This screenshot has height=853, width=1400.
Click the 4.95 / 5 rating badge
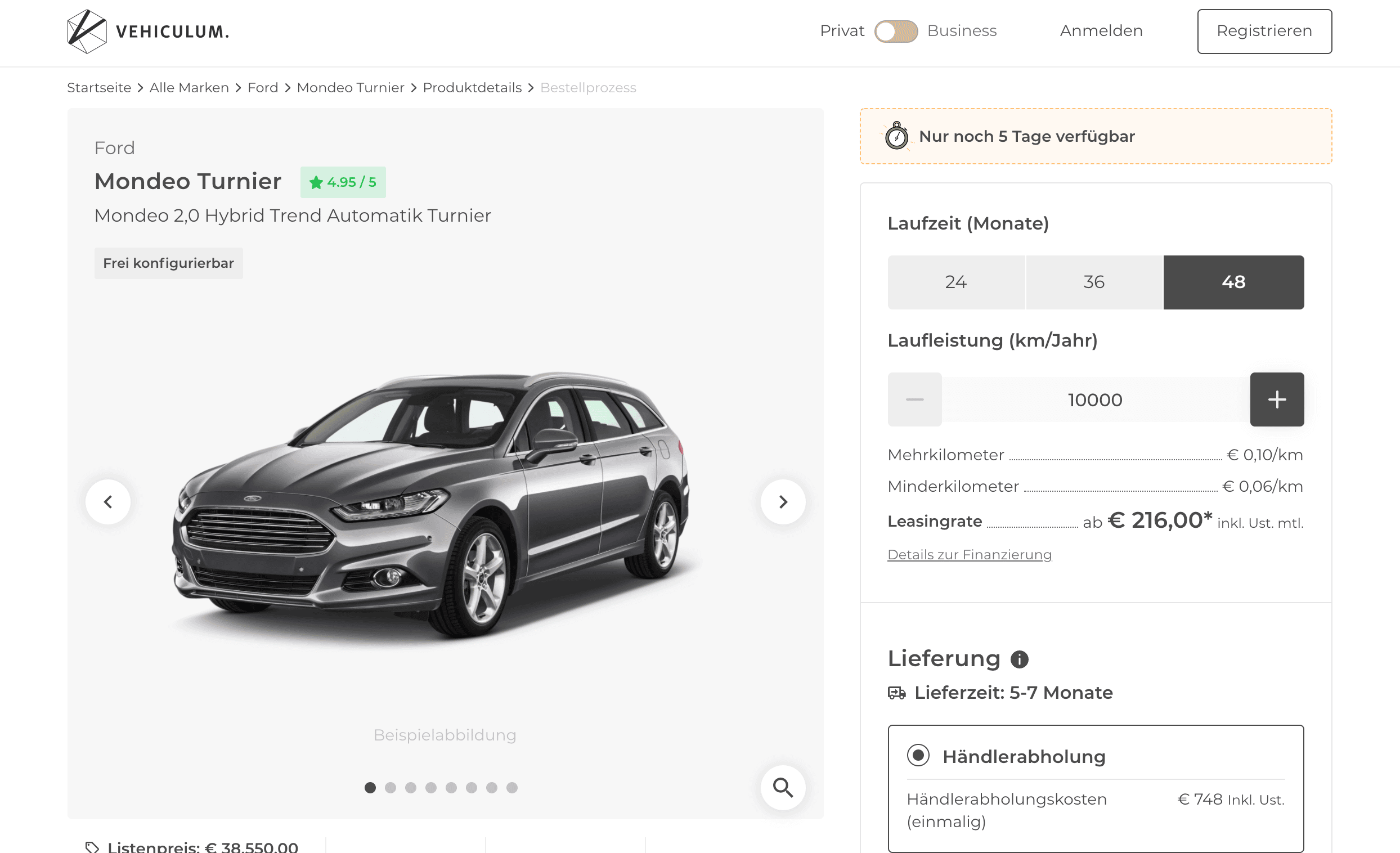pyautogui.click(x=343, y=182)
